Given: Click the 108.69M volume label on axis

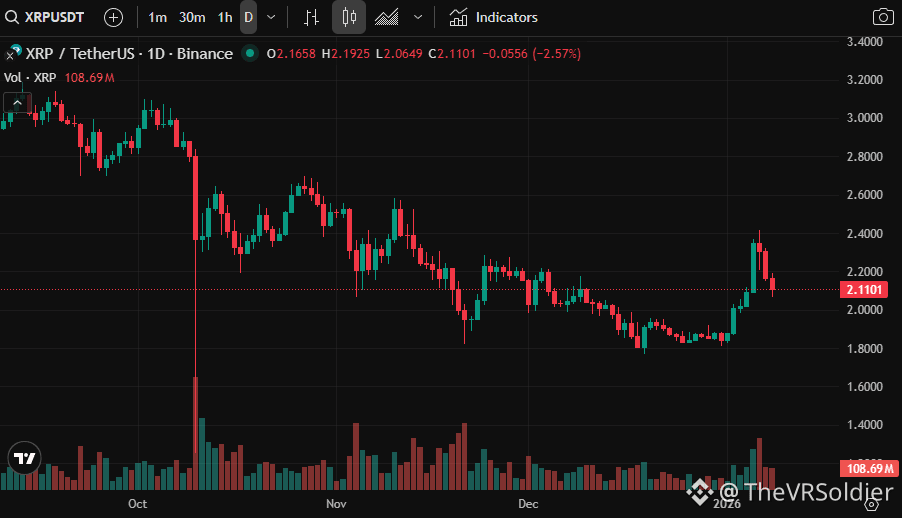Looking at the screenshot, I should tap(869, 469).
